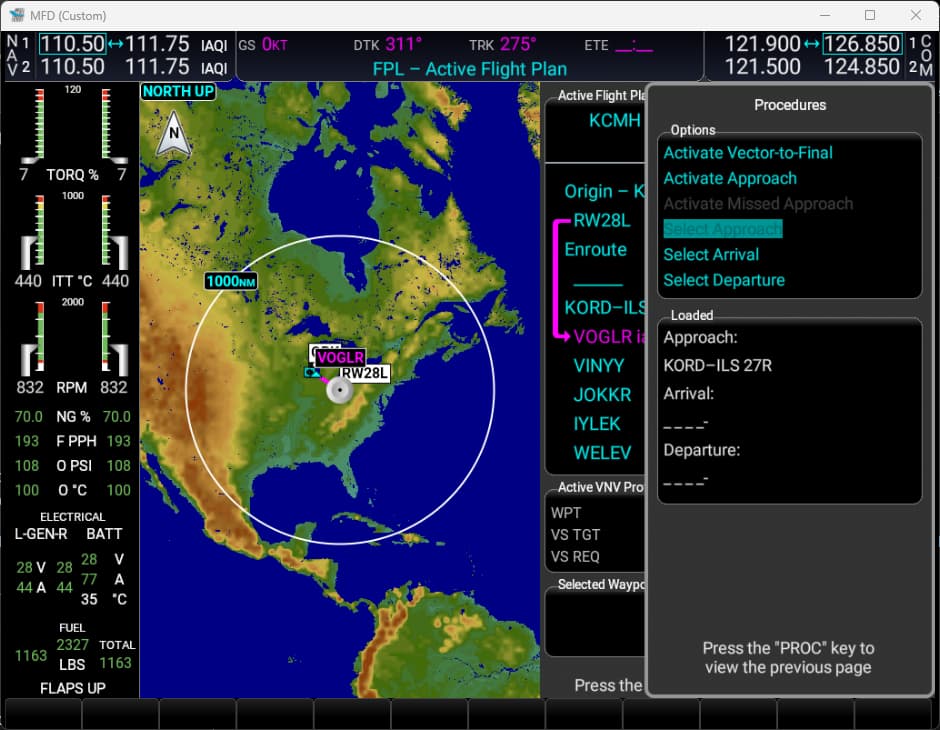Click the north arrow compass on the map

pos(175,131)
